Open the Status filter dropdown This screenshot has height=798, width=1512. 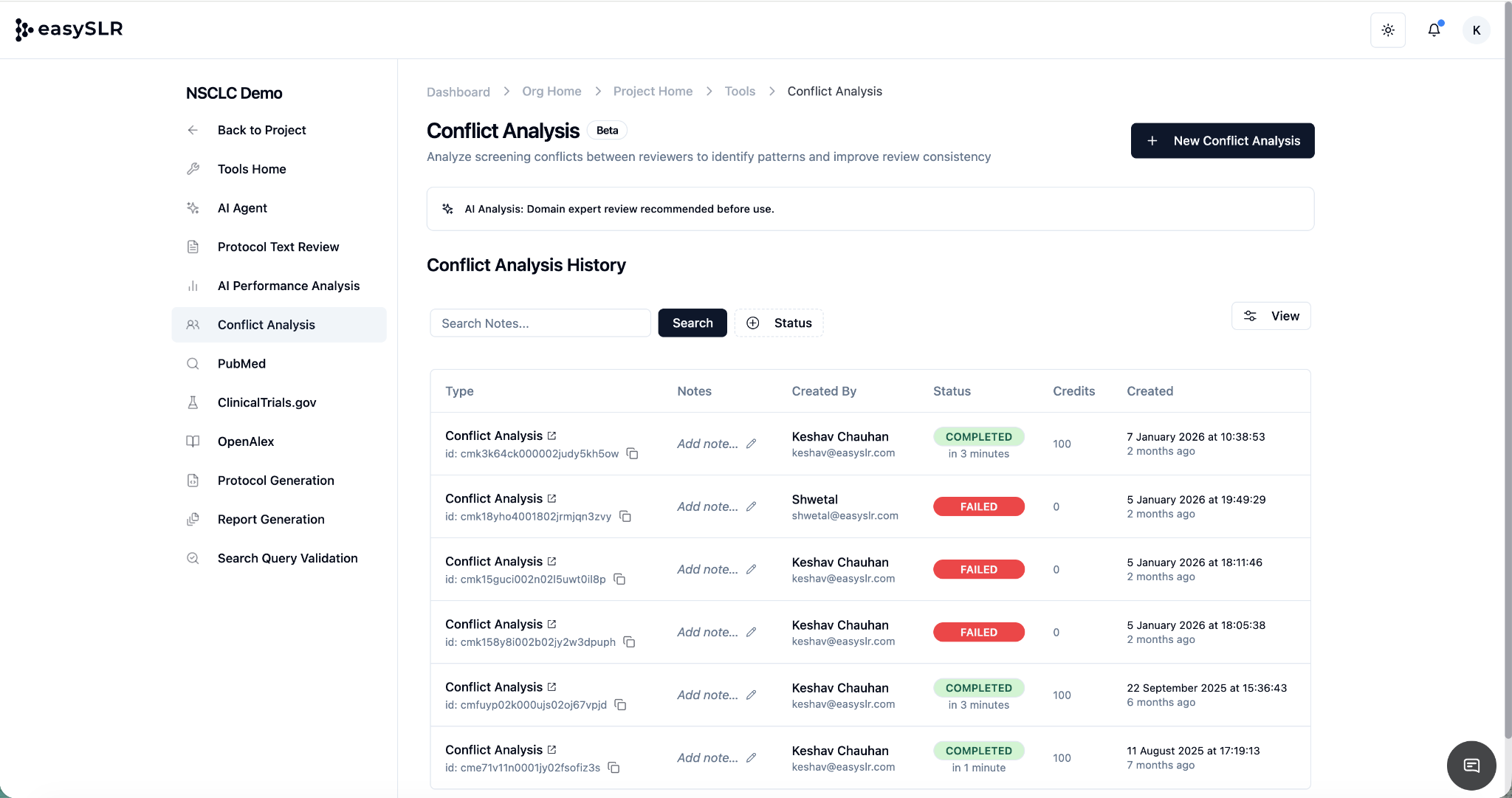click(x=779, y=323)
